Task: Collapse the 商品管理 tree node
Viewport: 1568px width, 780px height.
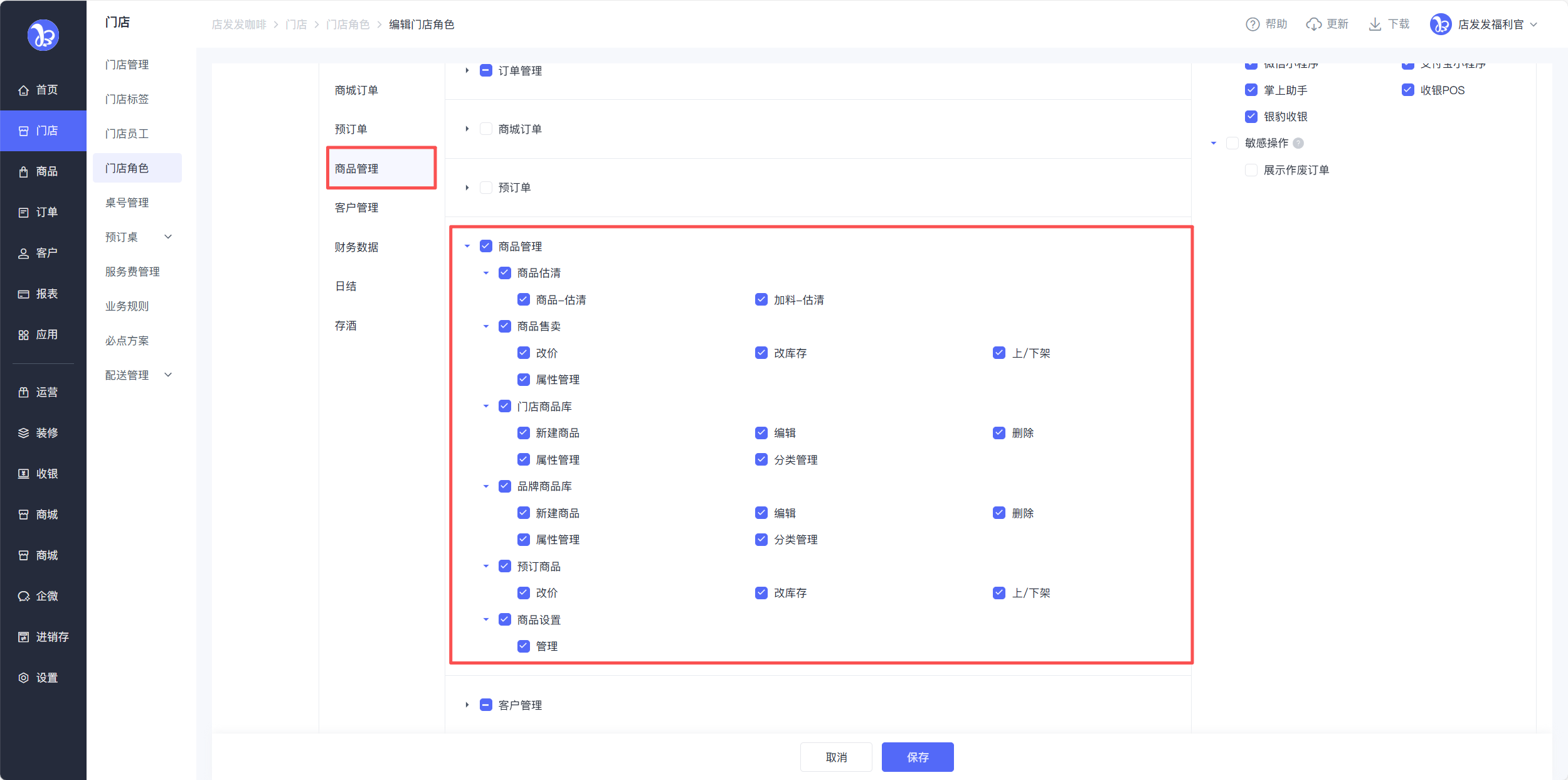Action: click(x=467, y=247)
